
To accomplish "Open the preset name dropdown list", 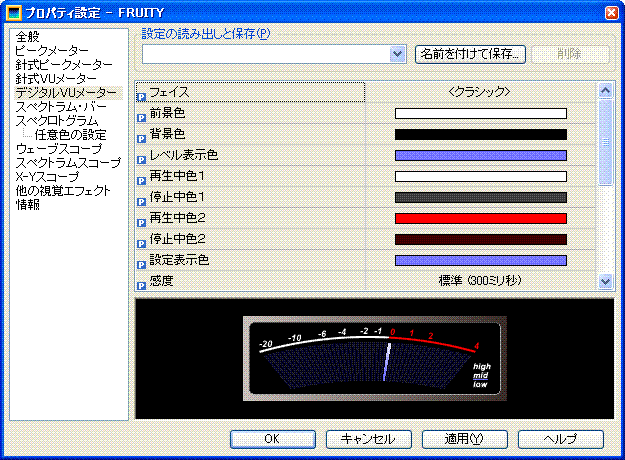I will point(398,54).
